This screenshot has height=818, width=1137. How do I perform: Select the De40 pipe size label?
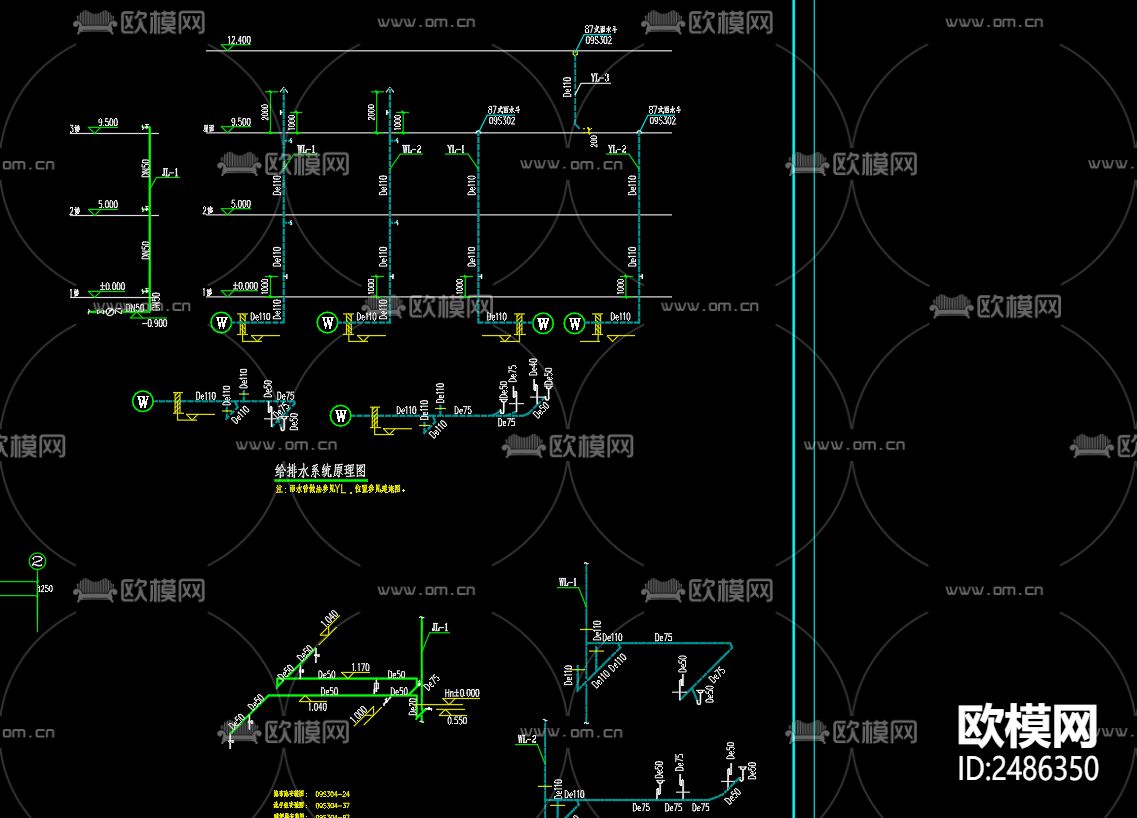[533, 366]
